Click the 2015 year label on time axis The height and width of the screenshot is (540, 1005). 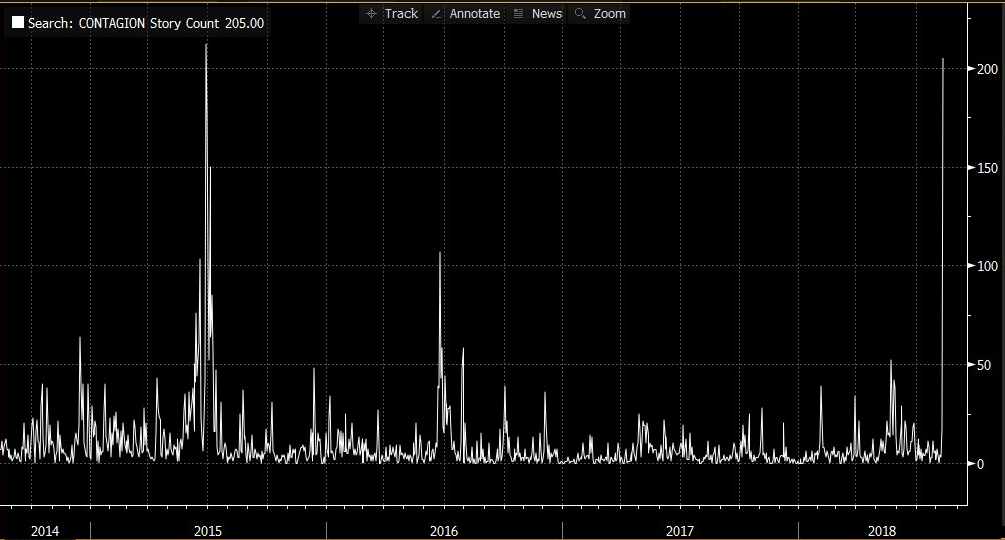[208, 531]
